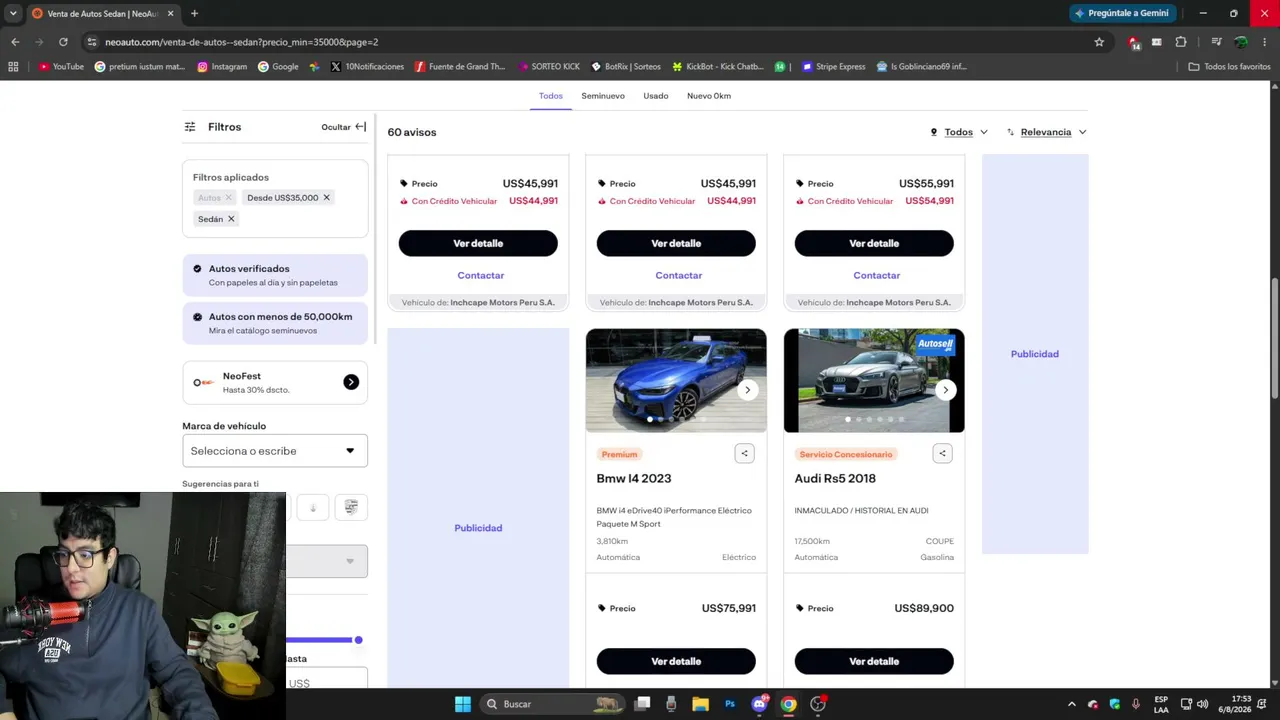Go back to previous page

pos(15,42)
